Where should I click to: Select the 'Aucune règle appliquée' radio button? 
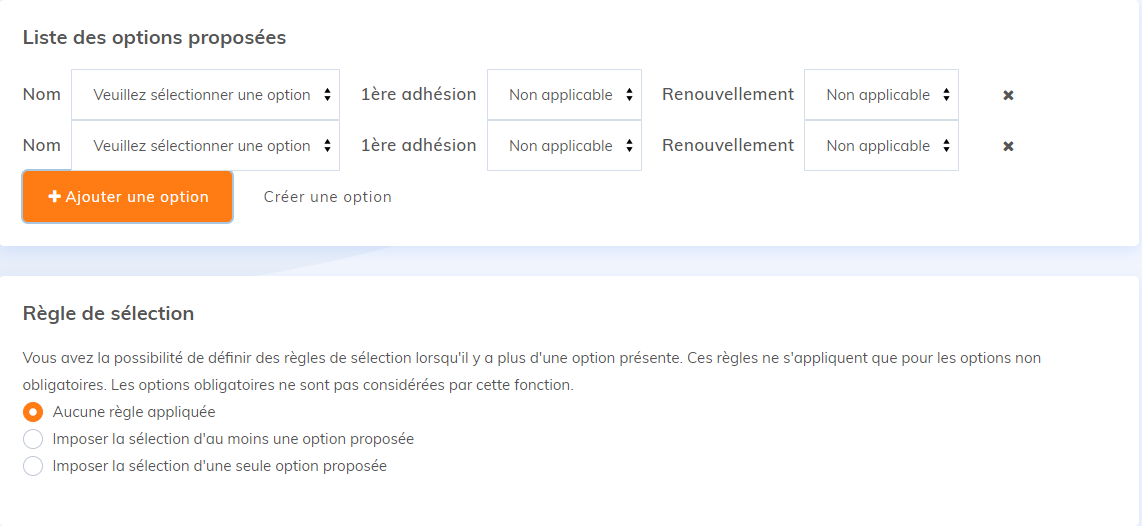(33, 412)
